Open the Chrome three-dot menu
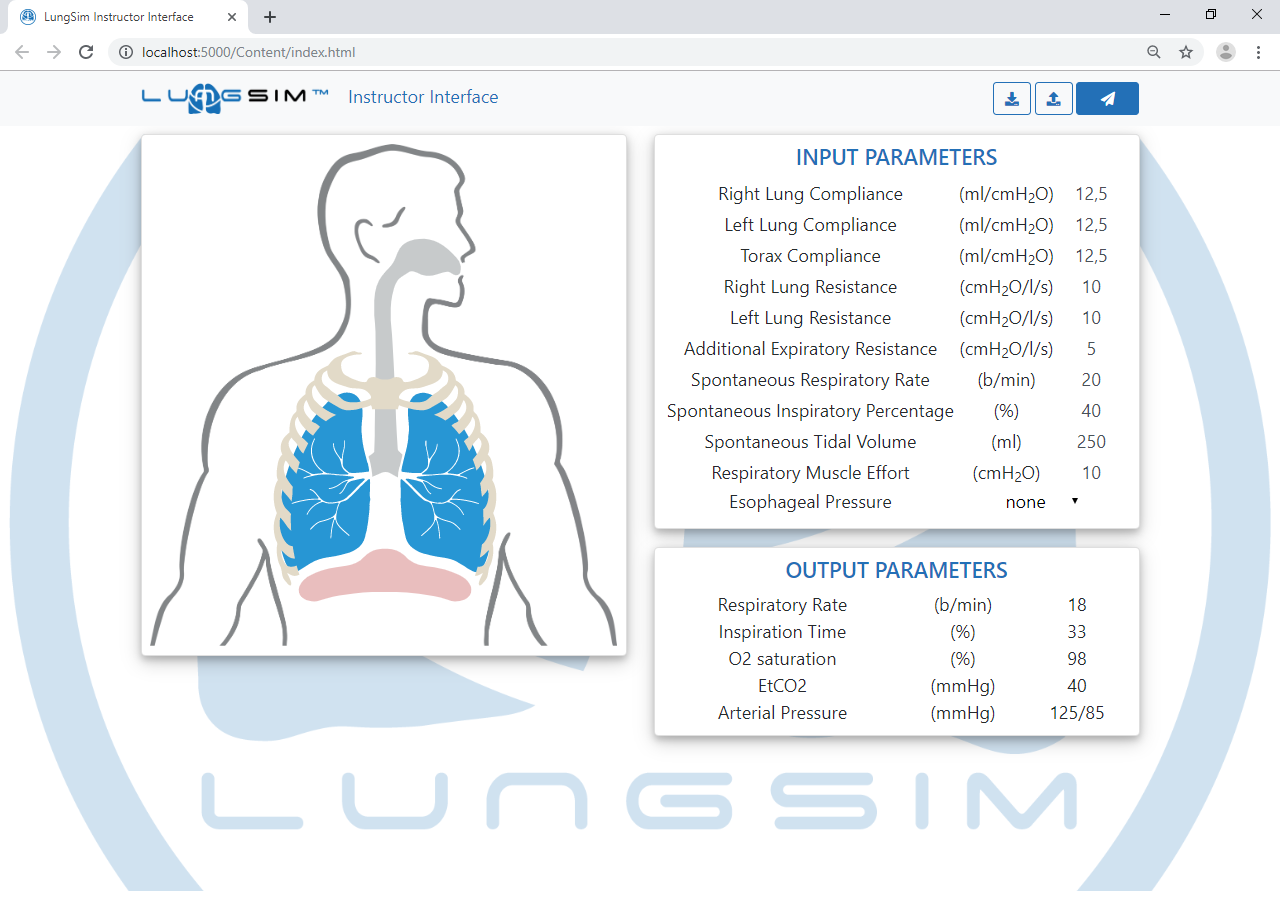1280x900 pixels. 1258,52
